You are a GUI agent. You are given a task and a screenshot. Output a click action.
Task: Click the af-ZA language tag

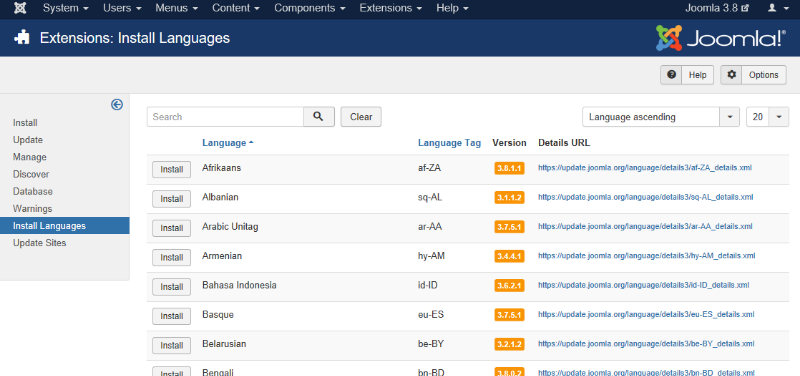point(429,168)
